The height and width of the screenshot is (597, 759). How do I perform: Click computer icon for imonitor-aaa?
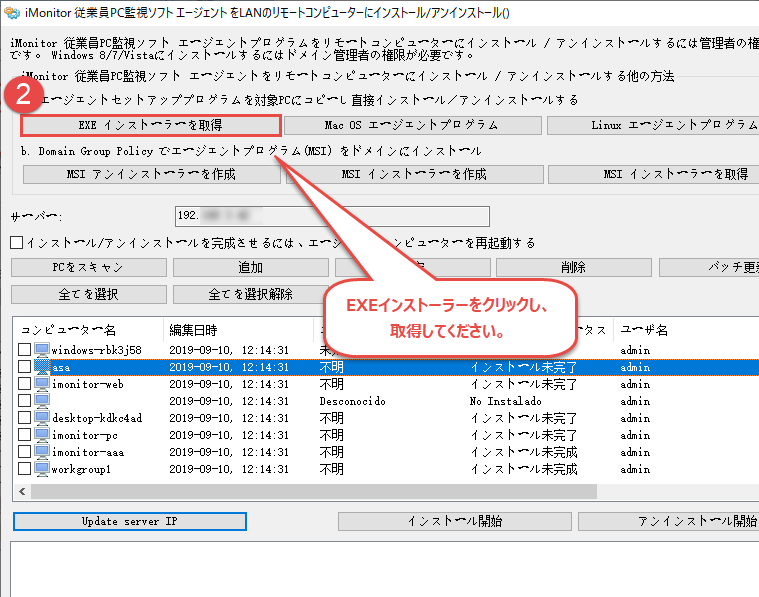42,452
